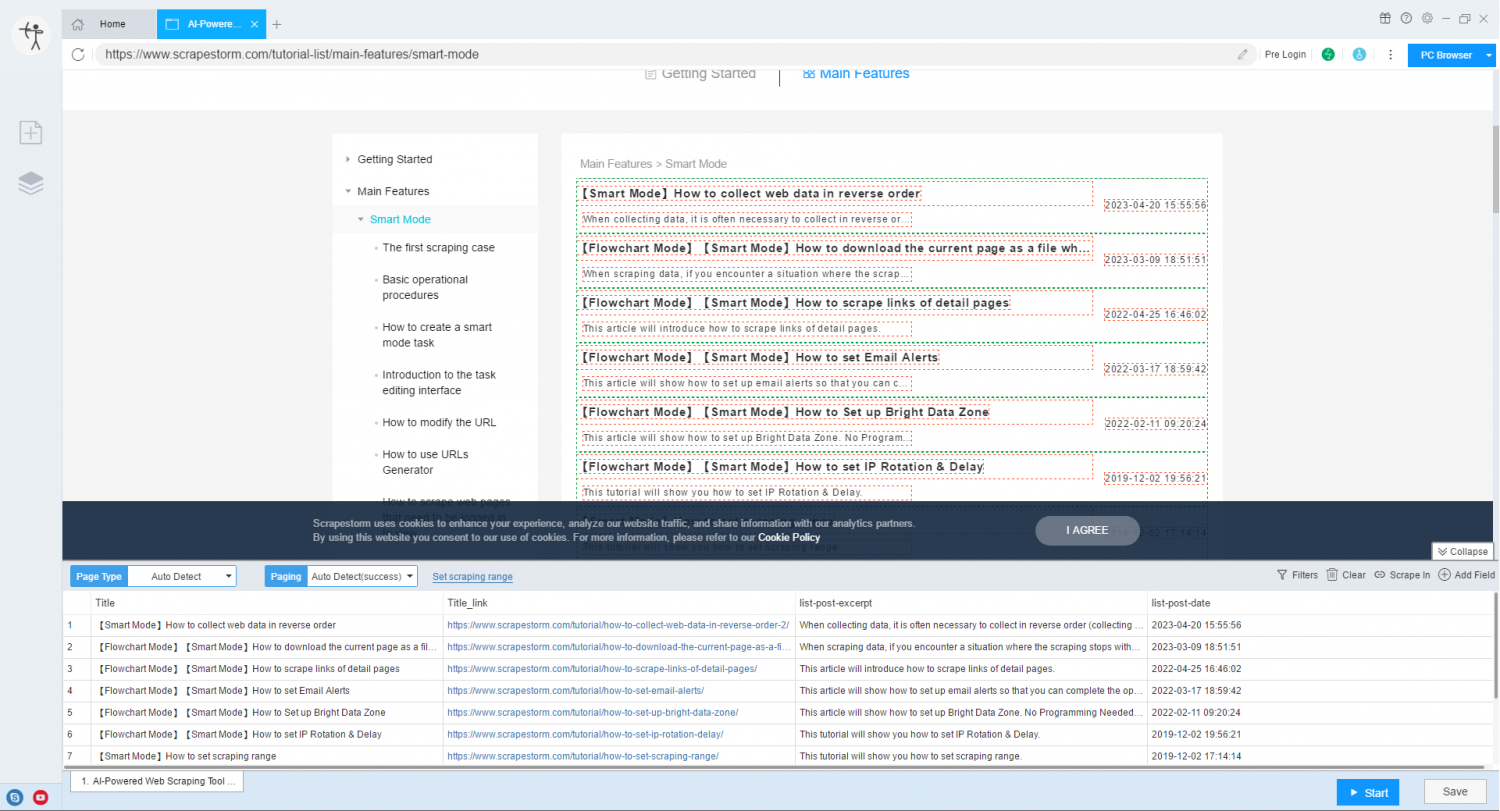This screenshot has width=1500, height=811.
Task: Add Field using the plus icon
Action: (1444, 575)
